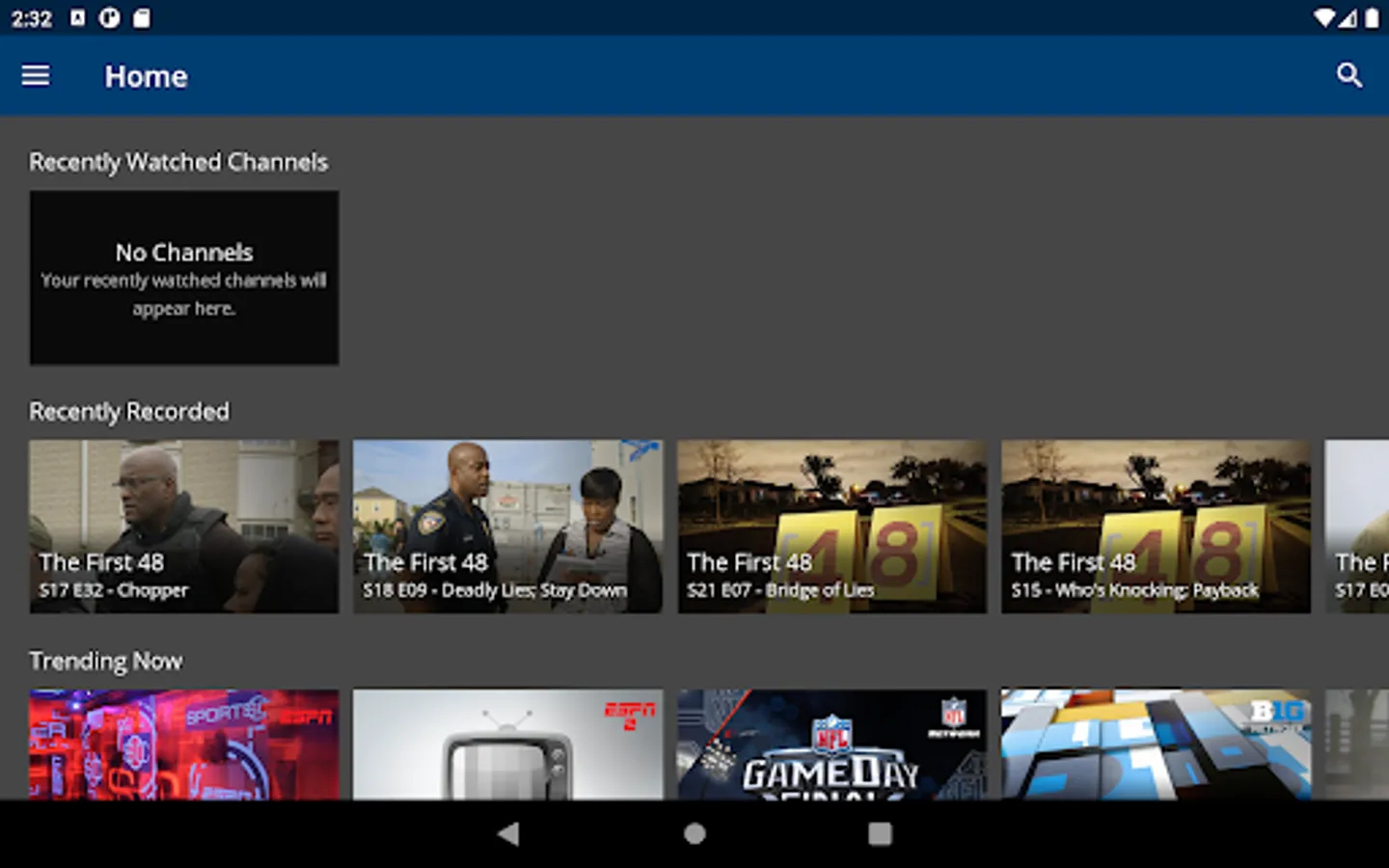1389x868 pixels.
Task: Select the ESPN2 trending tile
Action: tap(508, 745)
